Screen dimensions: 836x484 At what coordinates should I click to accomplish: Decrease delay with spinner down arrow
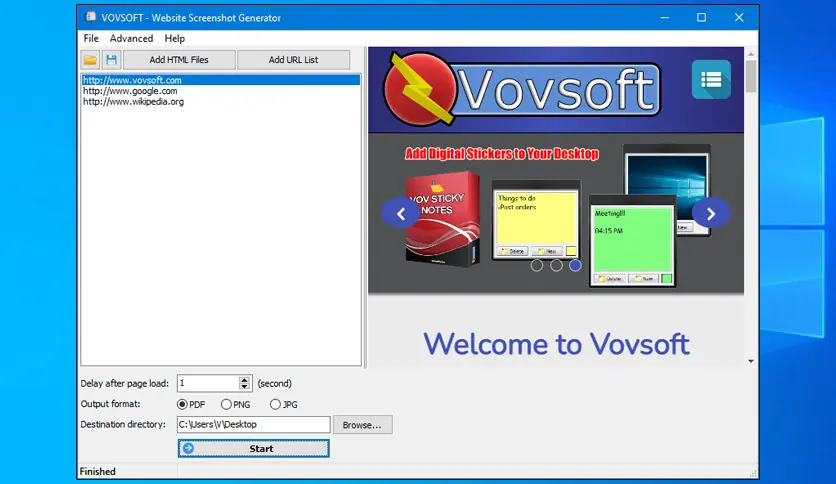(x=244, y=386)
